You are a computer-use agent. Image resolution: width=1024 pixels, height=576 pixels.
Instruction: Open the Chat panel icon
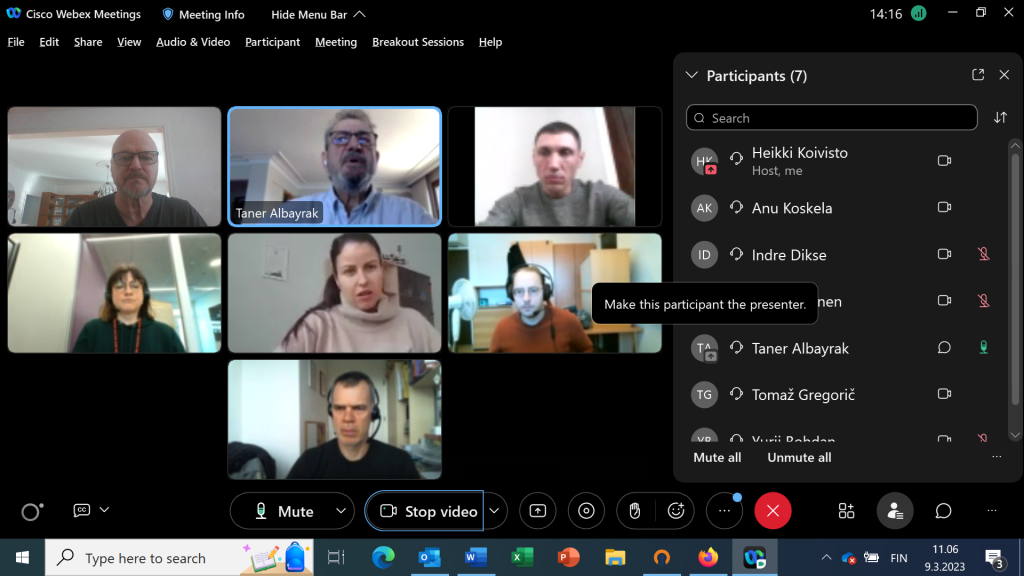[943, 511]
